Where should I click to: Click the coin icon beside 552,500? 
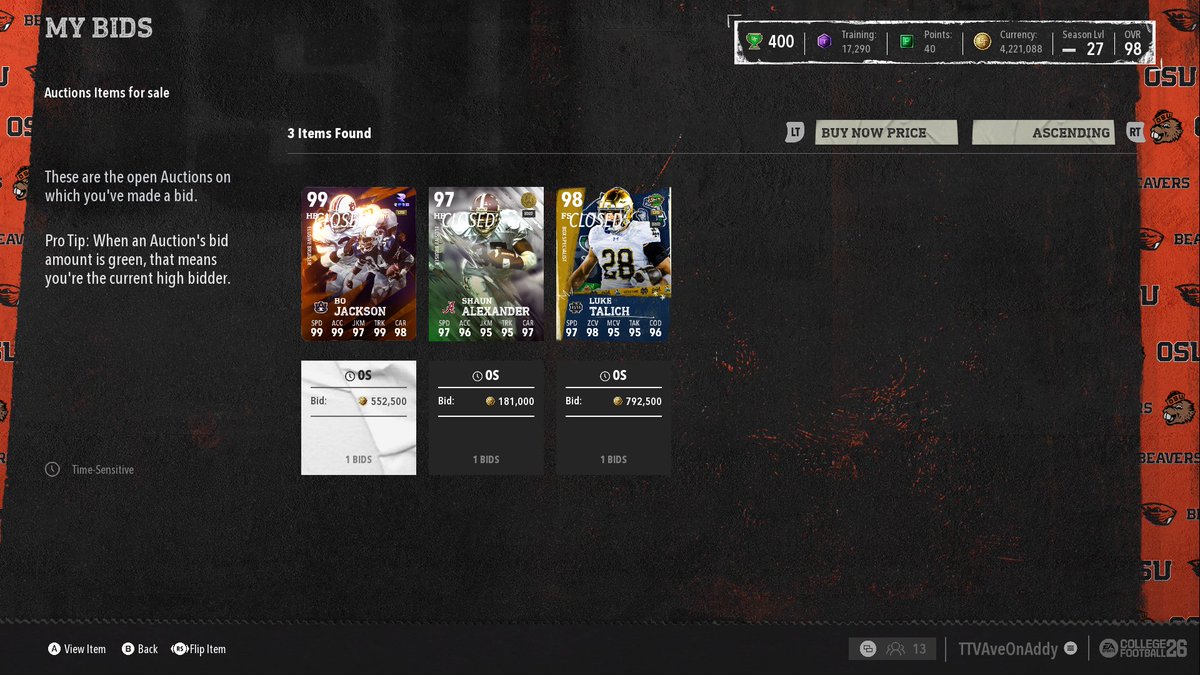click(362, 401)
